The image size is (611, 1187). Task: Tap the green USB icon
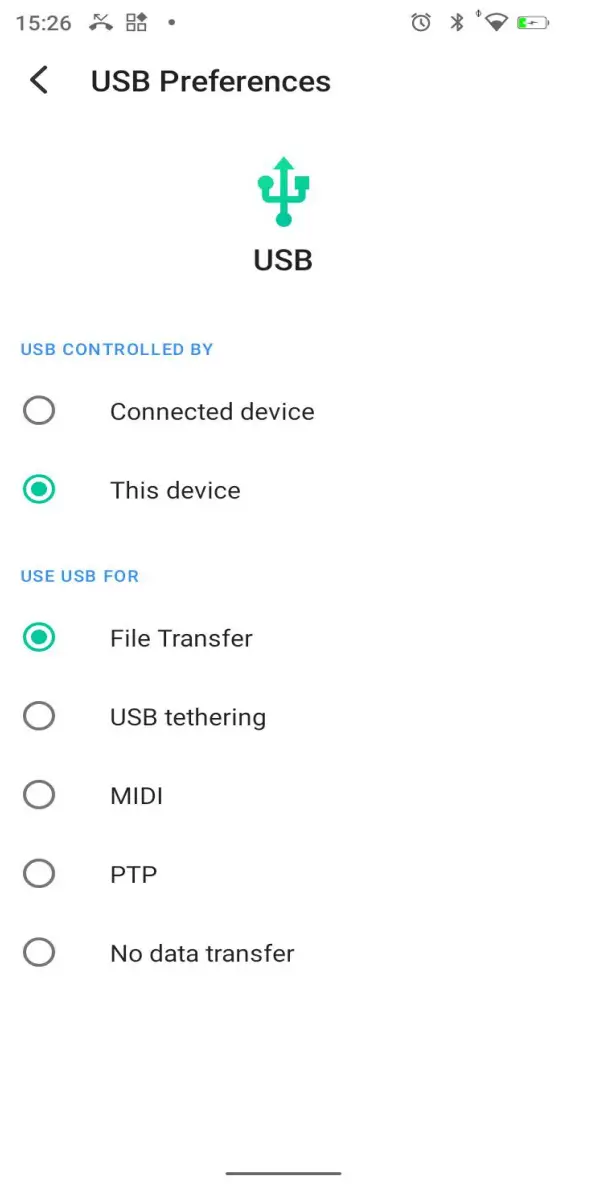pos(283,190)
